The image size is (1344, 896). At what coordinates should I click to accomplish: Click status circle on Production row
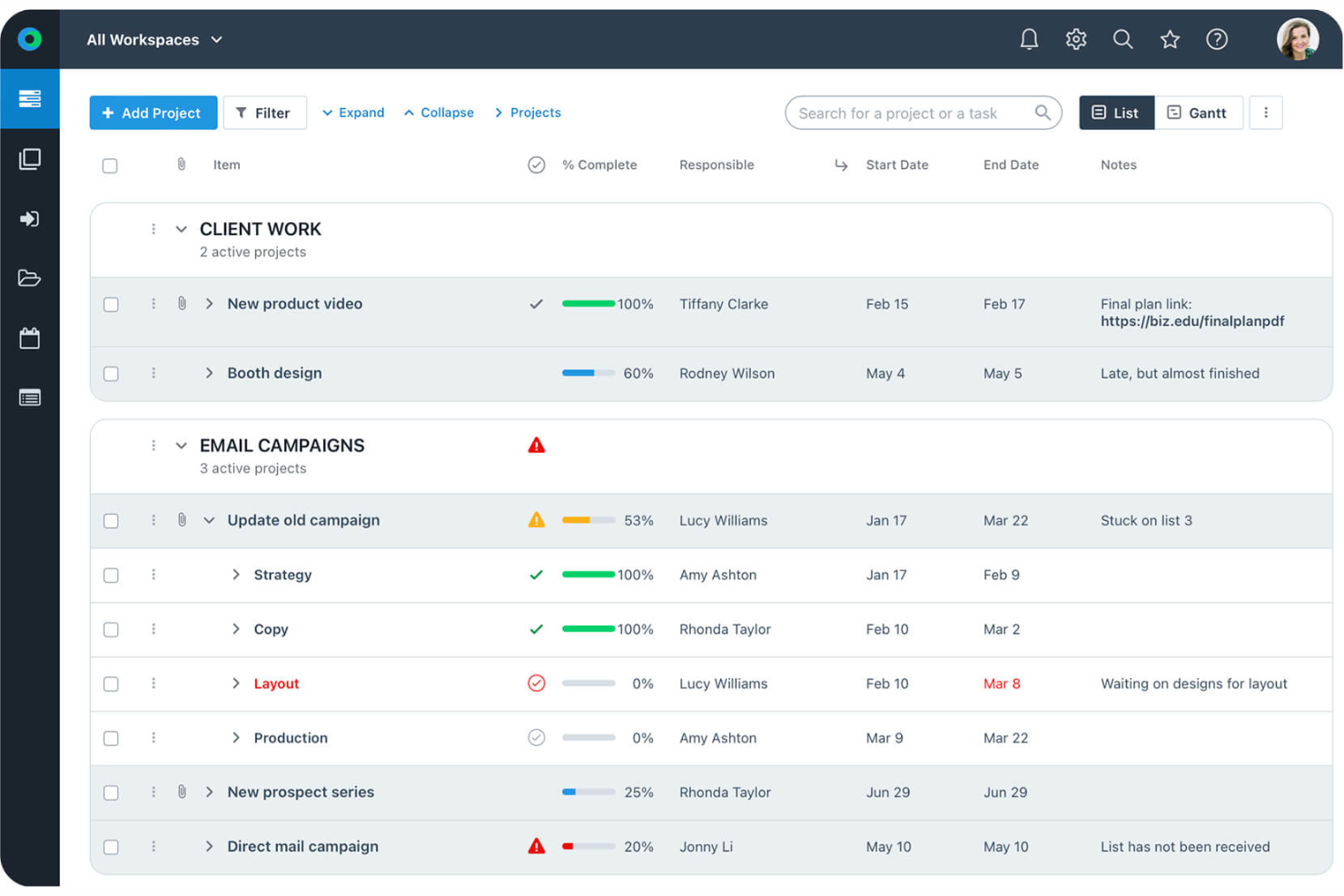(537, 737)
